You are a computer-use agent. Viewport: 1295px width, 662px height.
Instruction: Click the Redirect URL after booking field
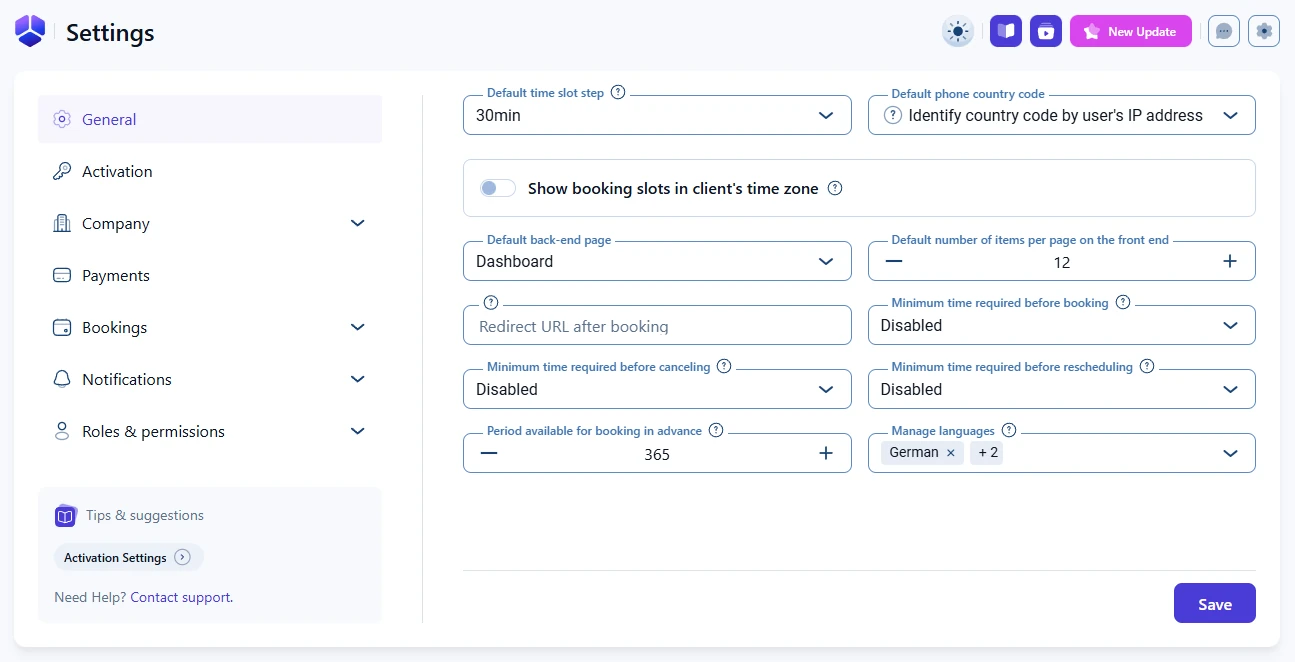(657, 326)
